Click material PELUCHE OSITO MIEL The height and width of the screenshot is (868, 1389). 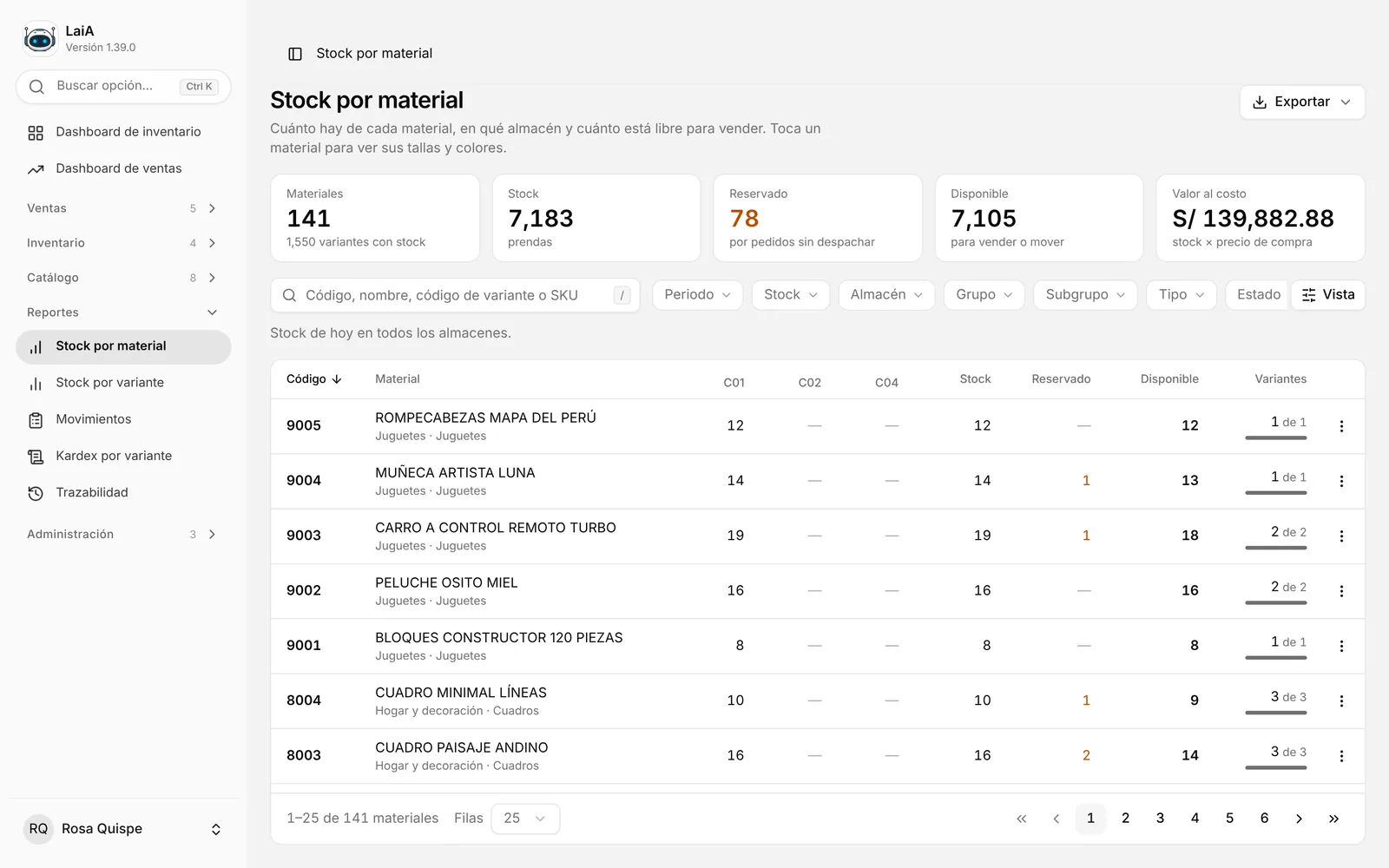(x=446, y=582)
